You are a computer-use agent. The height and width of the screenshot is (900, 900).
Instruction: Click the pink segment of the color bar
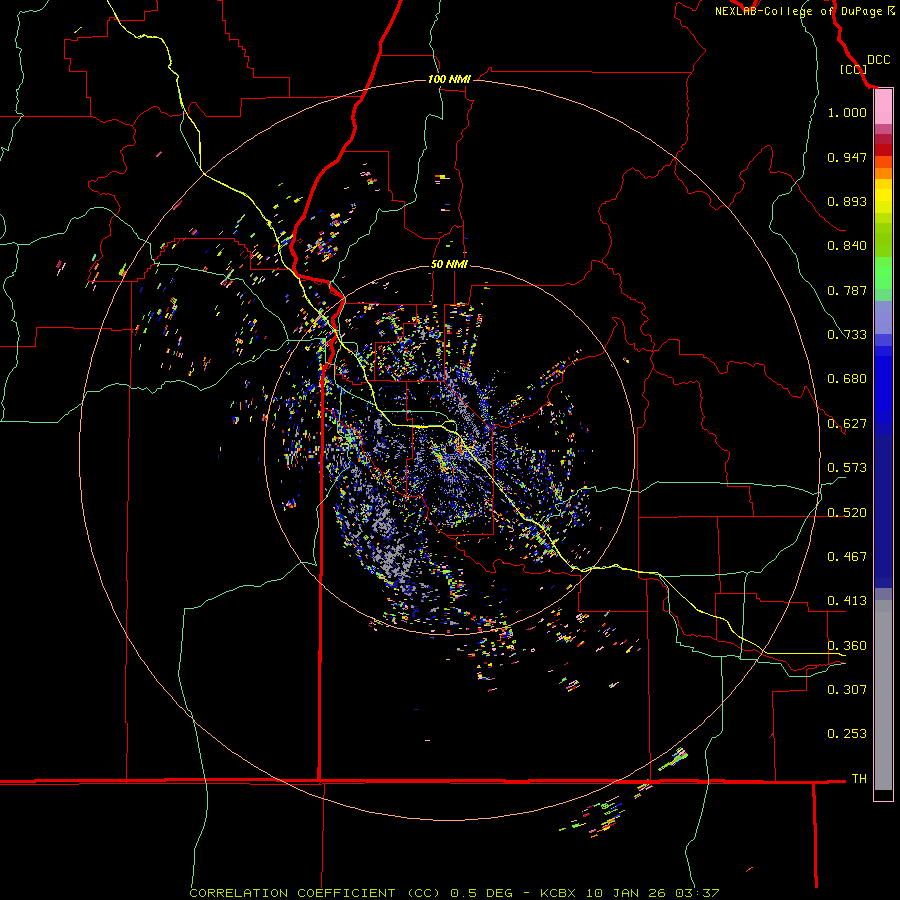[883, 107]
